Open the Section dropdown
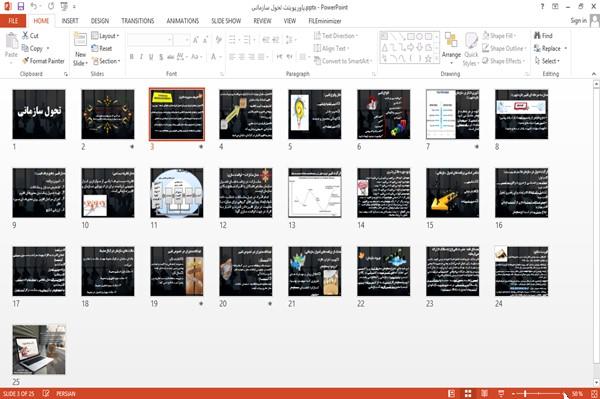Image resolution: width=600 pixels, height=399 pixels. tap(106, 61)
